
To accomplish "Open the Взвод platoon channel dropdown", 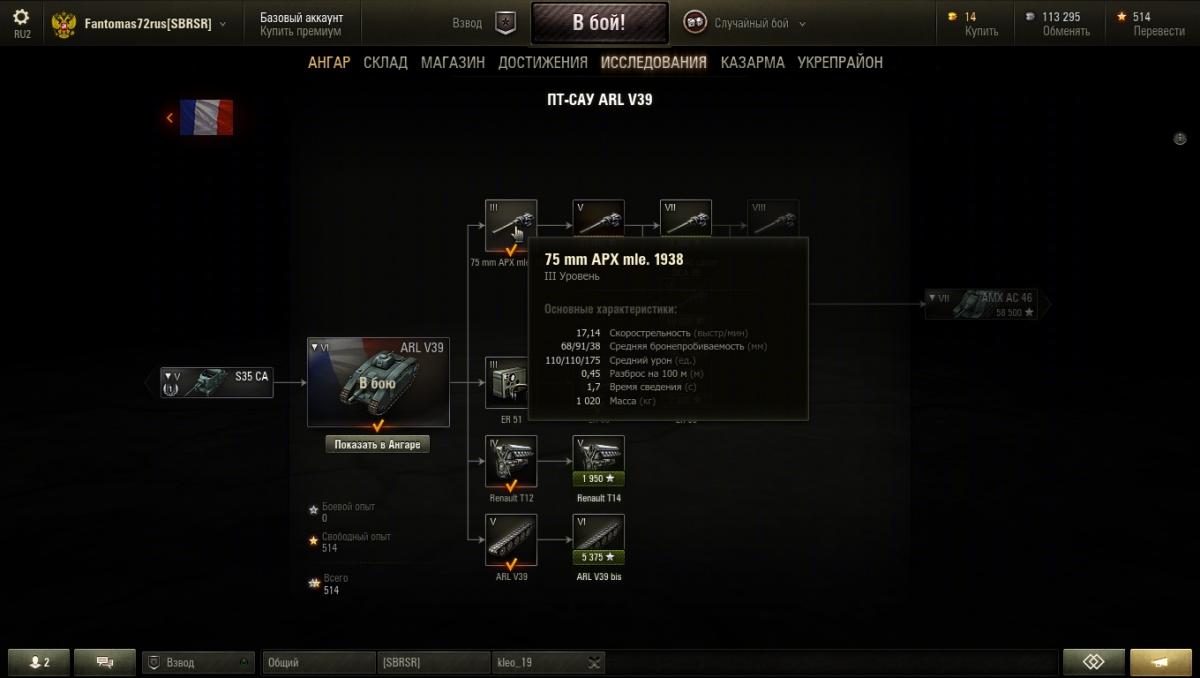I will [x=197, y=662].
